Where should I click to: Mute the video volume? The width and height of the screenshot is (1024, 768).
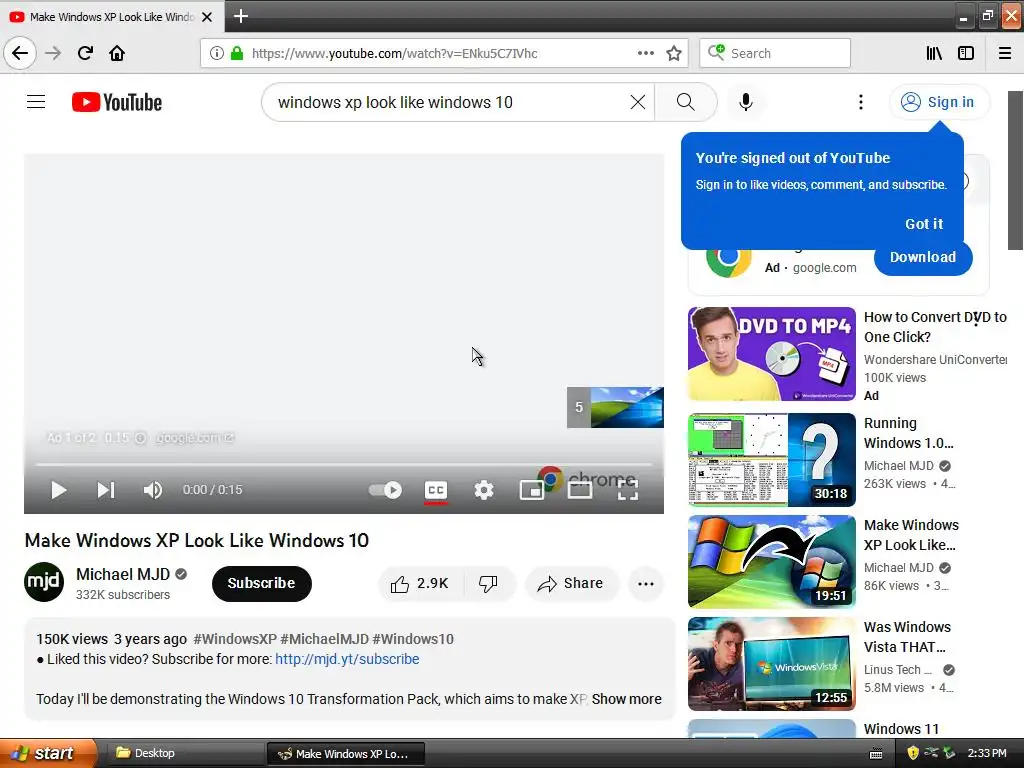pos(153,490)
